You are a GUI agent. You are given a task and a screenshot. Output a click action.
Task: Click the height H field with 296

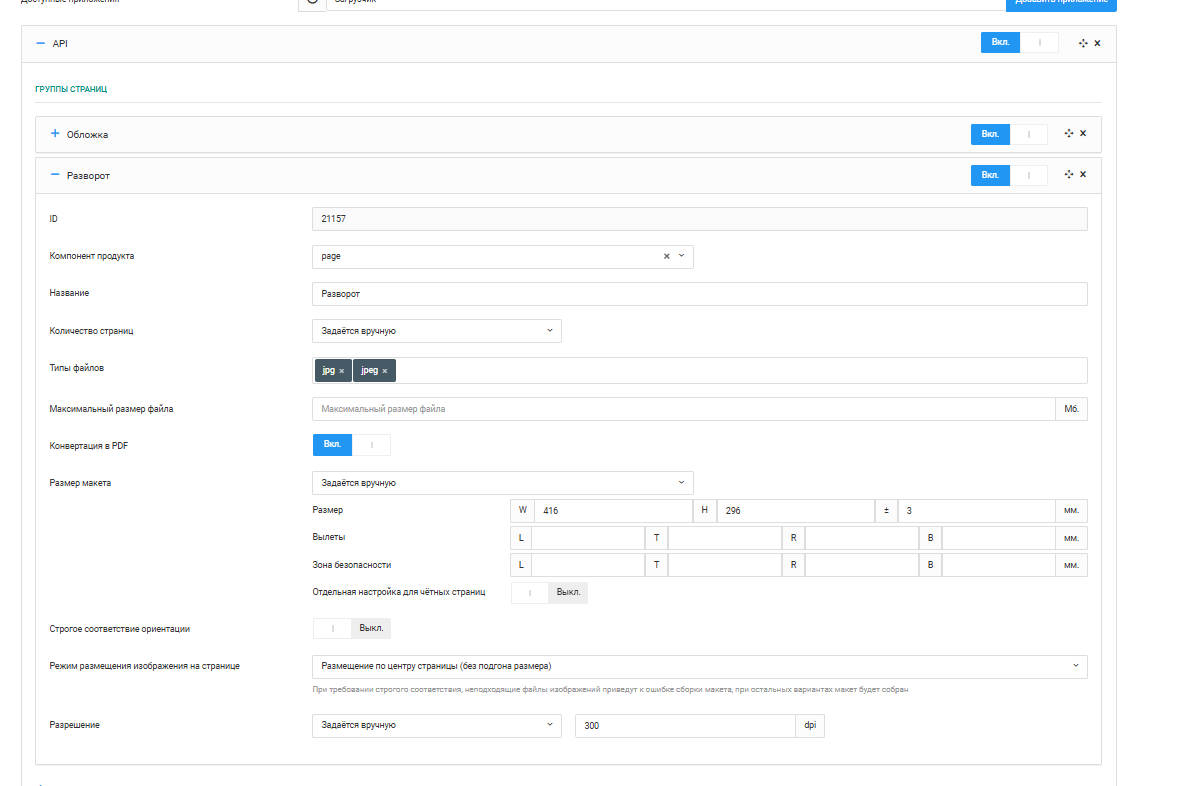click(795, 511)
